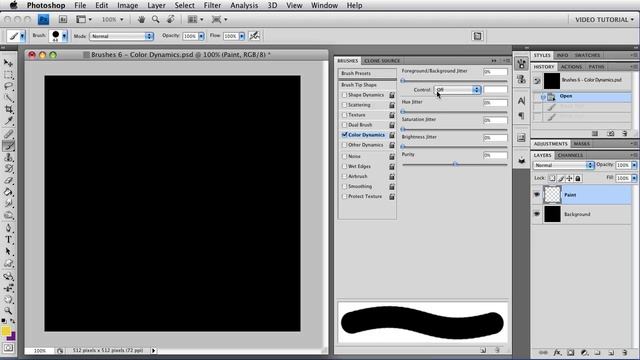Select the Eyedropper tool

click(x=8, y=121)
